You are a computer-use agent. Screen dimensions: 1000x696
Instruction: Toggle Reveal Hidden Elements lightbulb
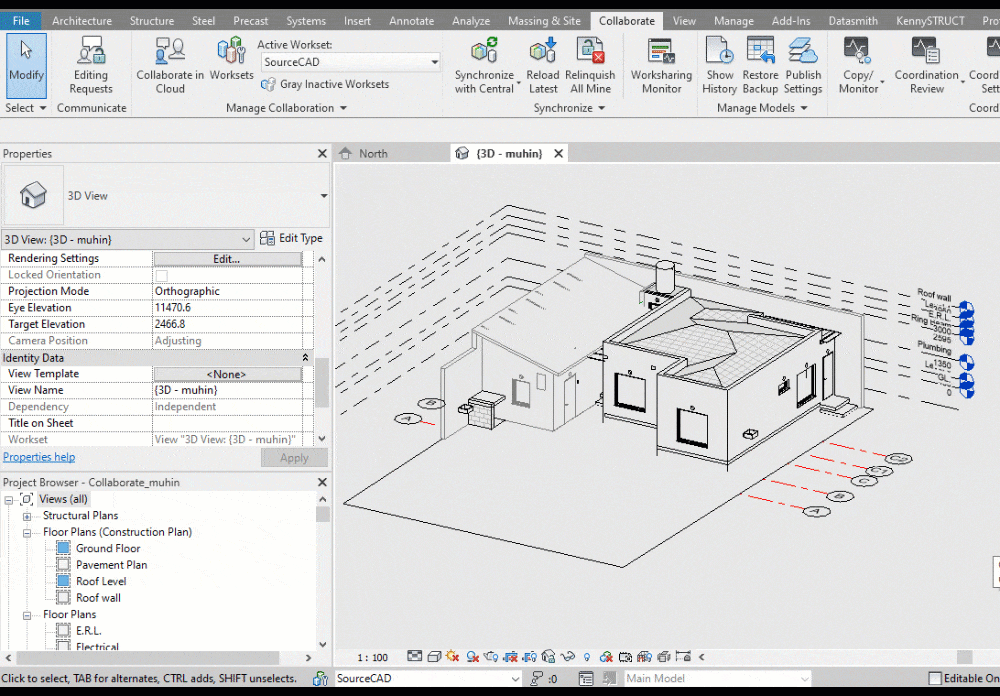point(586,656)
